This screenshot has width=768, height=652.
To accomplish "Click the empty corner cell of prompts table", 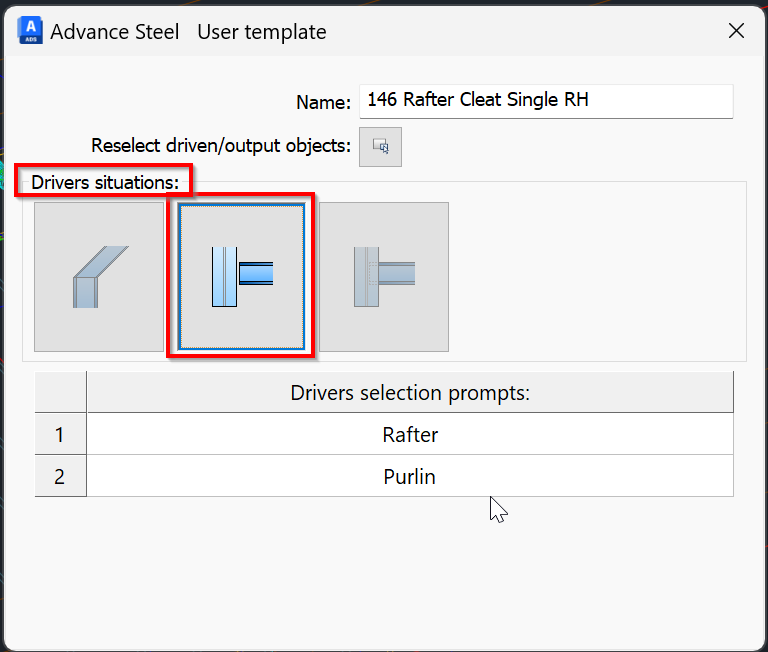I will tap(60, 392).
